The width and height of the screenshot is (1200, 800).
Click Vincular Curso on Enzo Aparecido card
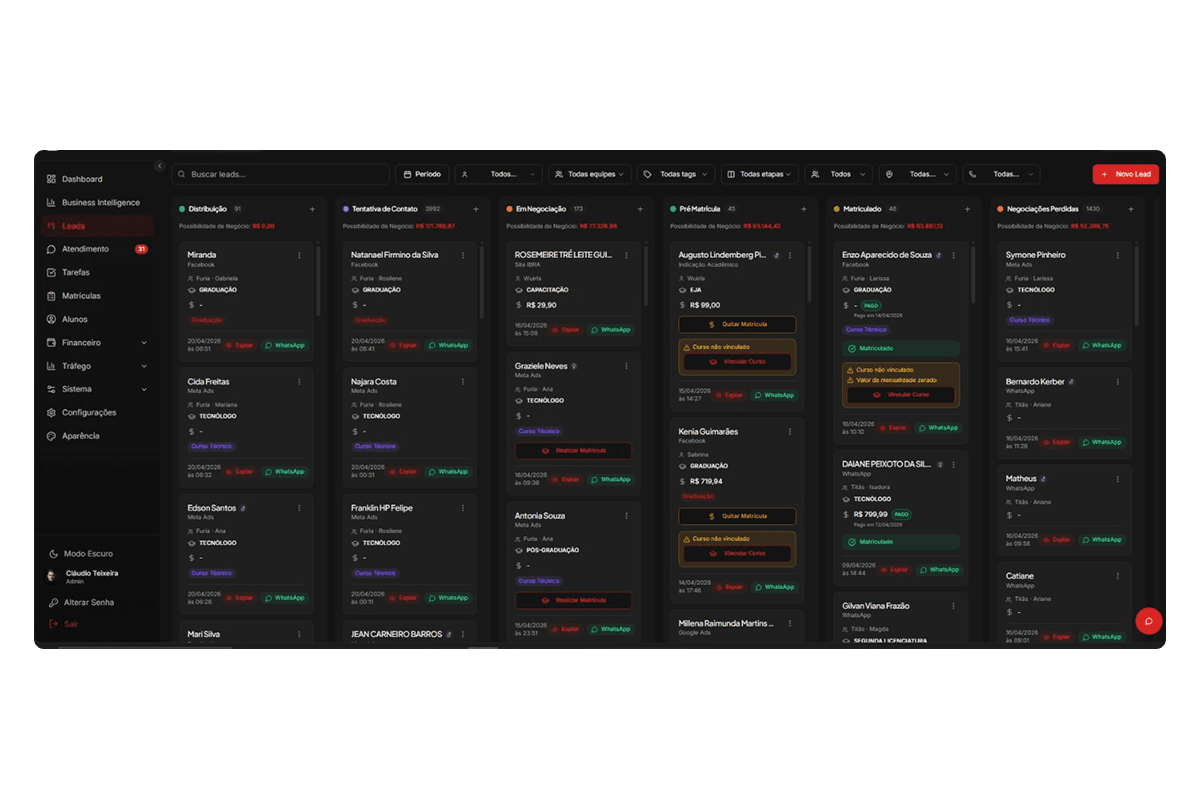click(901, 394)
